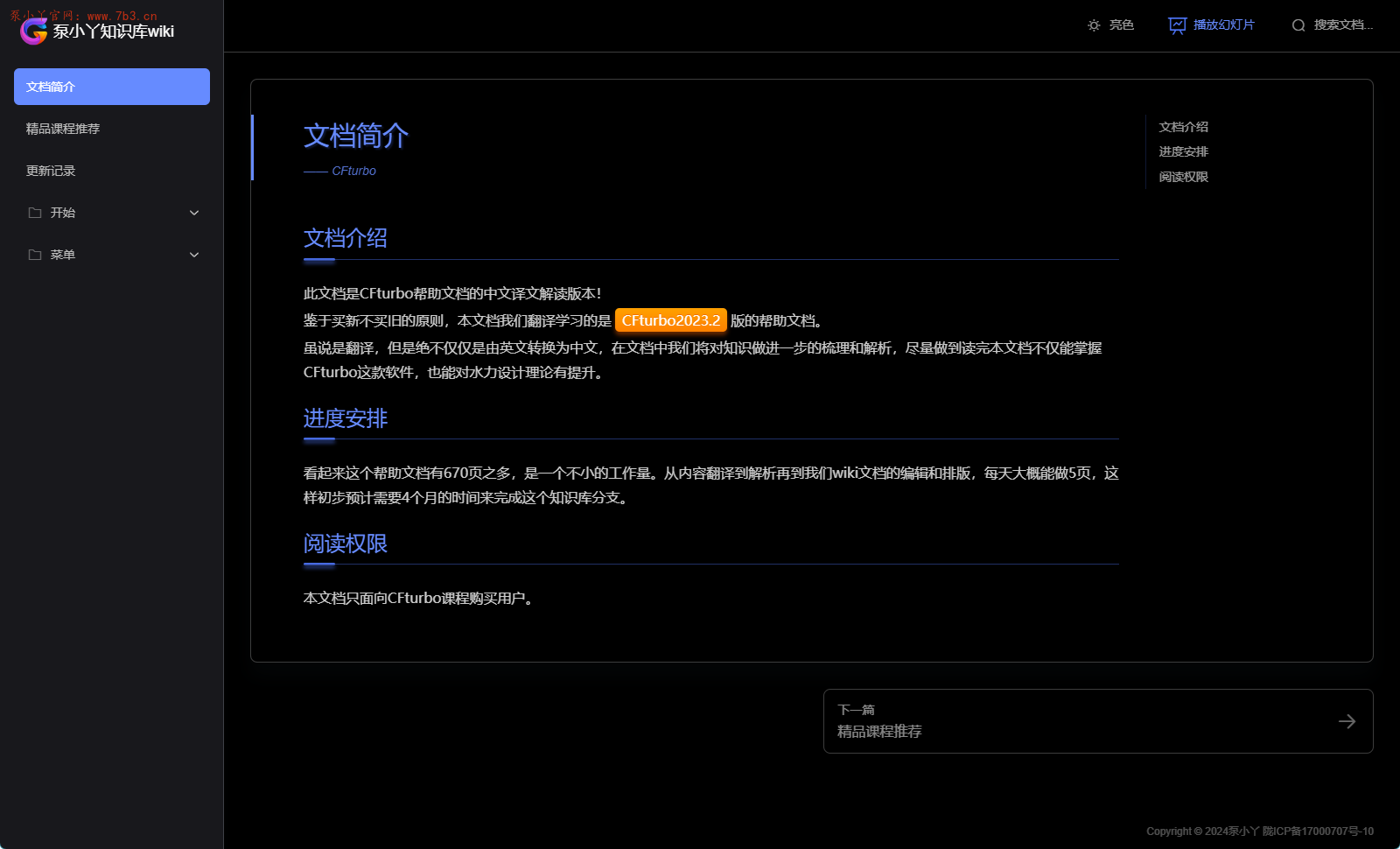Expand the 菜单 section chevron

[x=194, y=255]
